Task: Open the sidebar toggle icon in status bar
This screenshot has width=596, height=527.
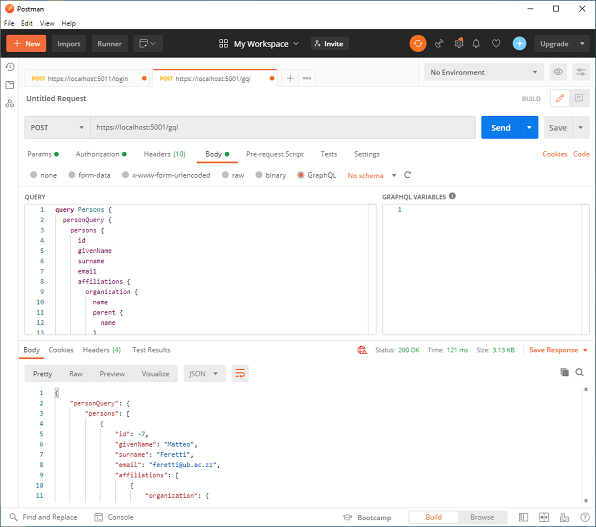Action: [523, 517]
